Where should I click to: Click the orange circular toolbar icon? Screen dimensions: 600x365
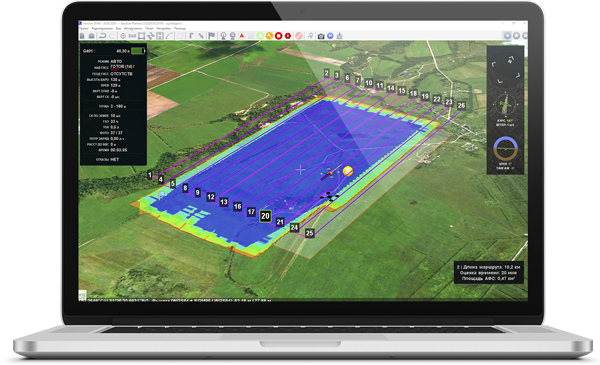tap(269, 36)
